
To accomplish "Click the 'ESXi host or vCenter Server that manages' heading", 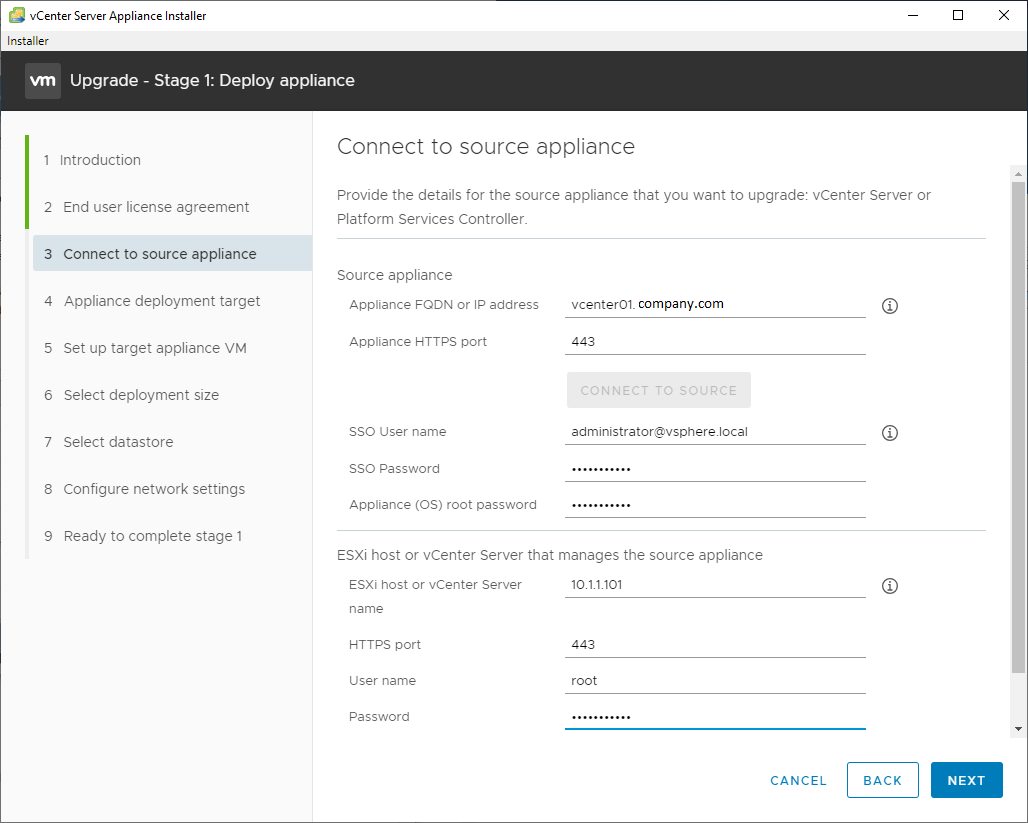I will [550, 555].
